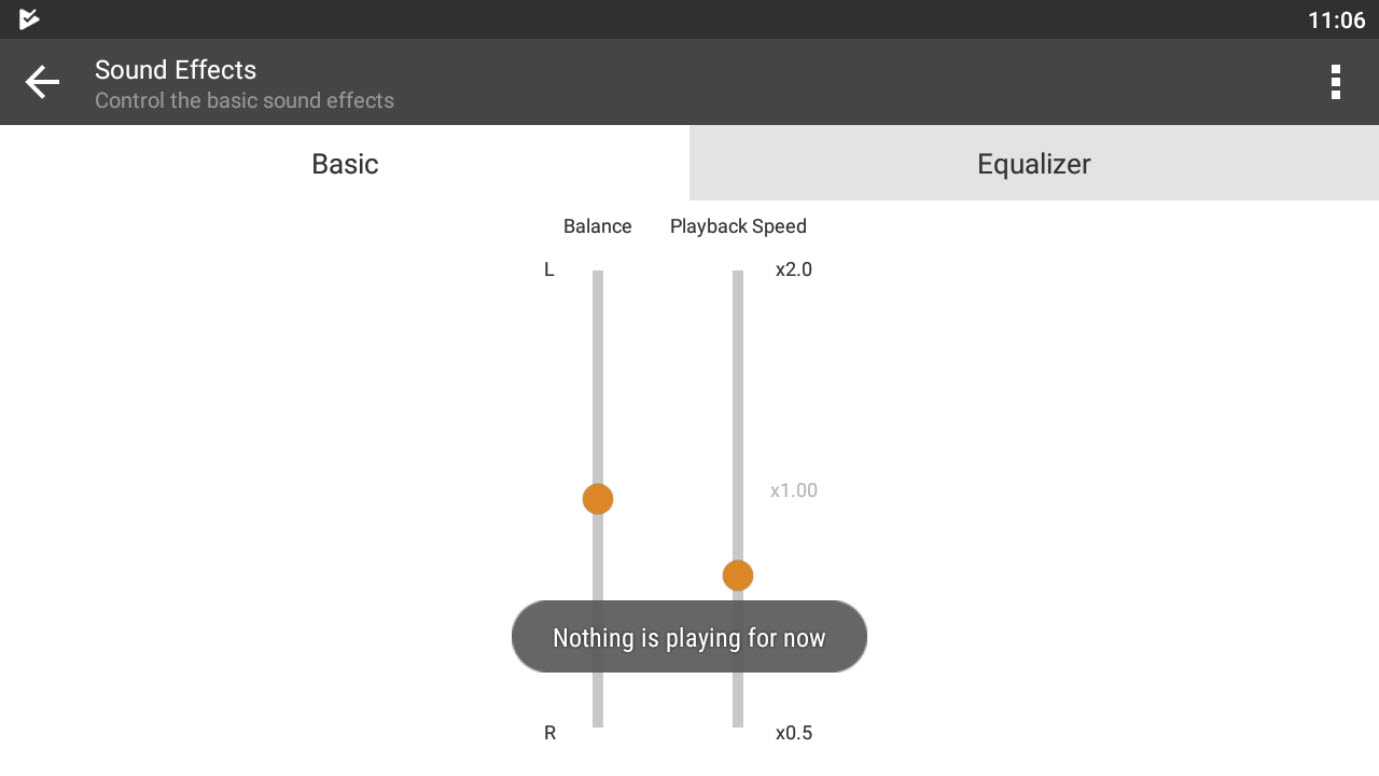Click the Playback Speed slider orange thumb

[738, 575]
